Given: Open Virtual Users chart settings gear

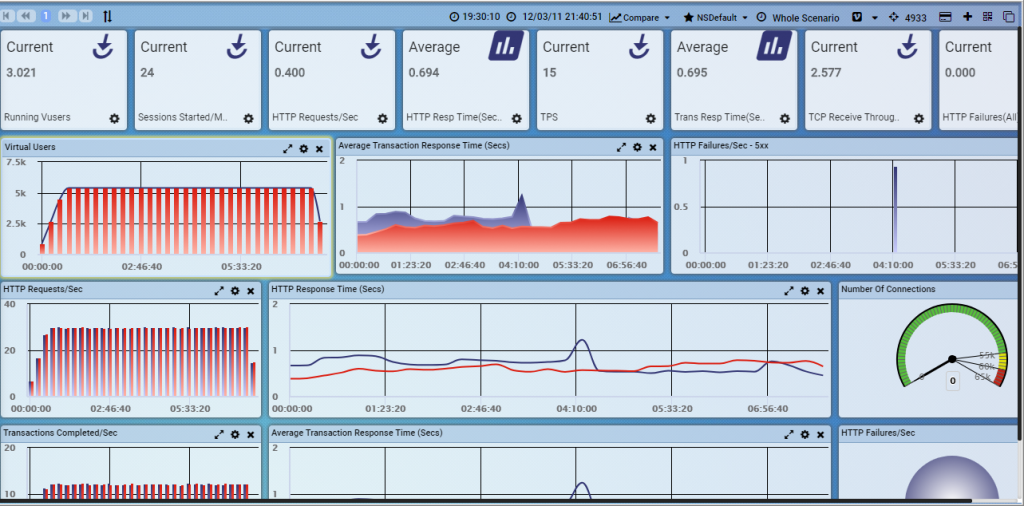Looking at the screenshot, I should click(304, 149).
